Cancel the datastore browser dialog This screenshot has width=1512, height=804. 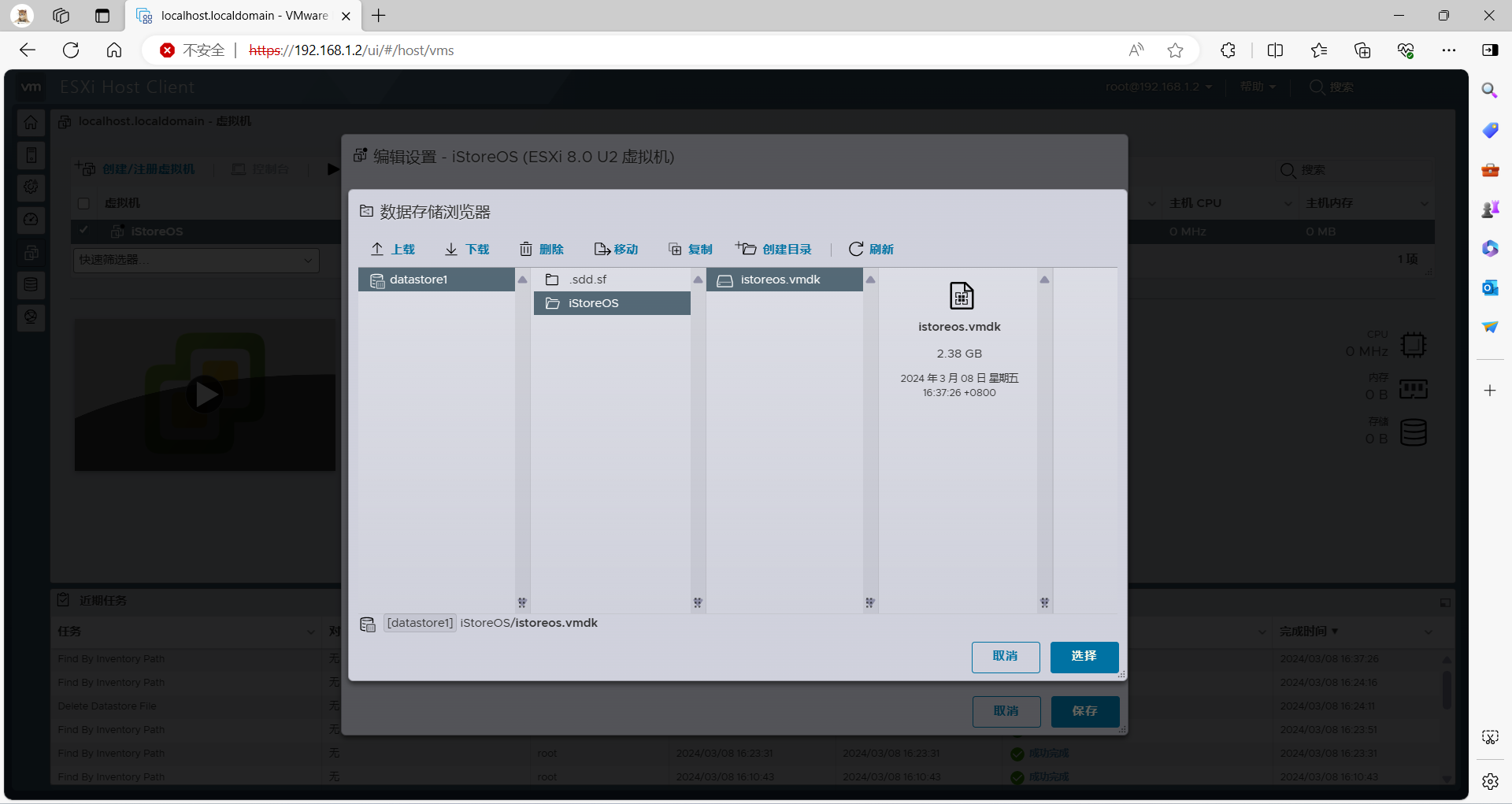[x=1006, y=657]
